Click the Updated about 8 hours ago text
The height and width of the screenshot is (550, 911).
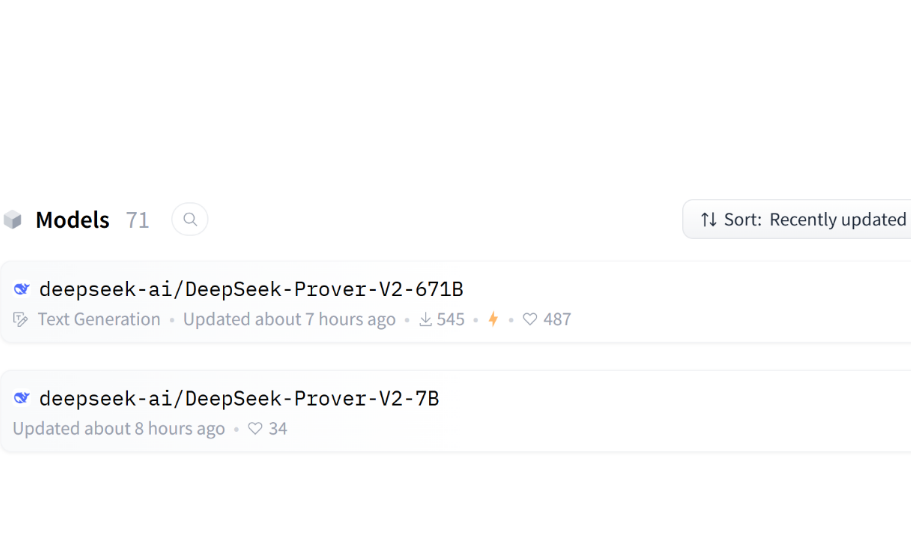(x=119, y=429)
